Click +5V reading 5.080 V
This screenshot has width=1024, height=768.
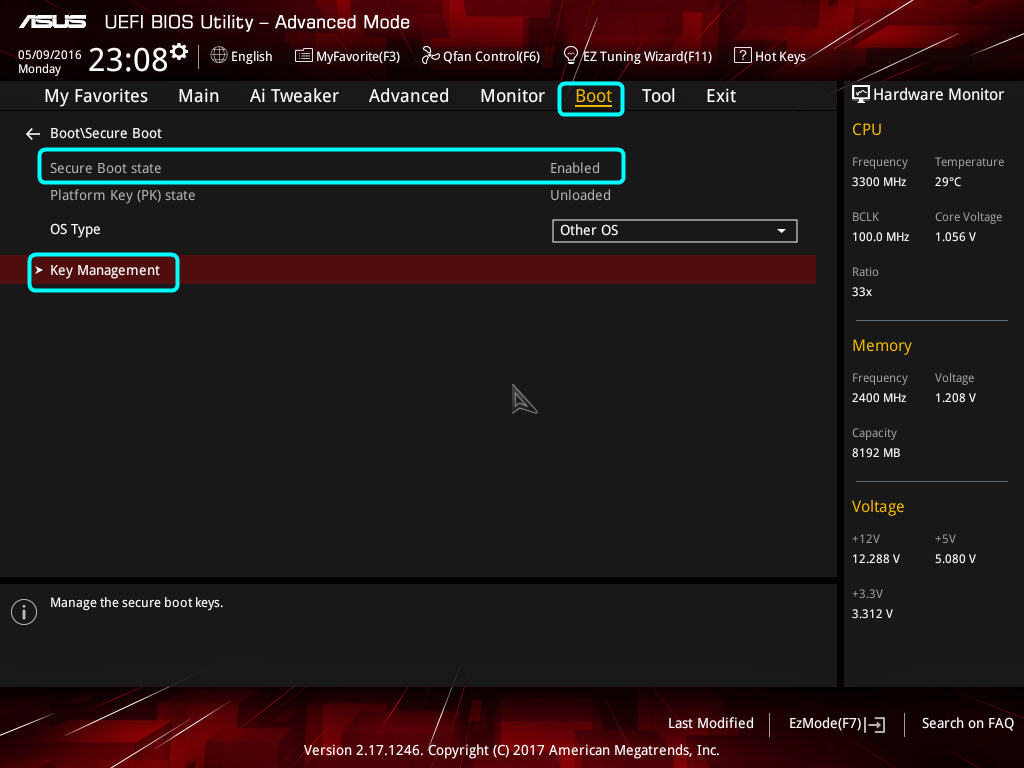point(955,558)
